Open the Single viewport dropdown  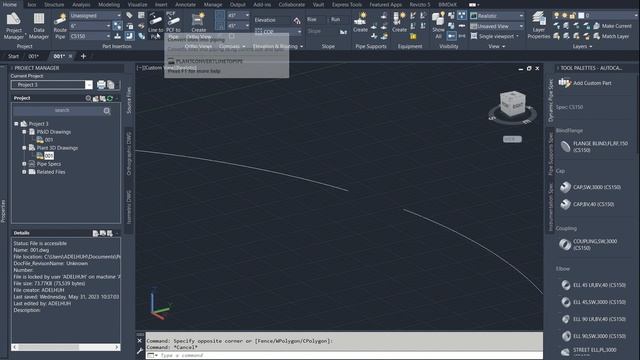click(x=496, y=36)
